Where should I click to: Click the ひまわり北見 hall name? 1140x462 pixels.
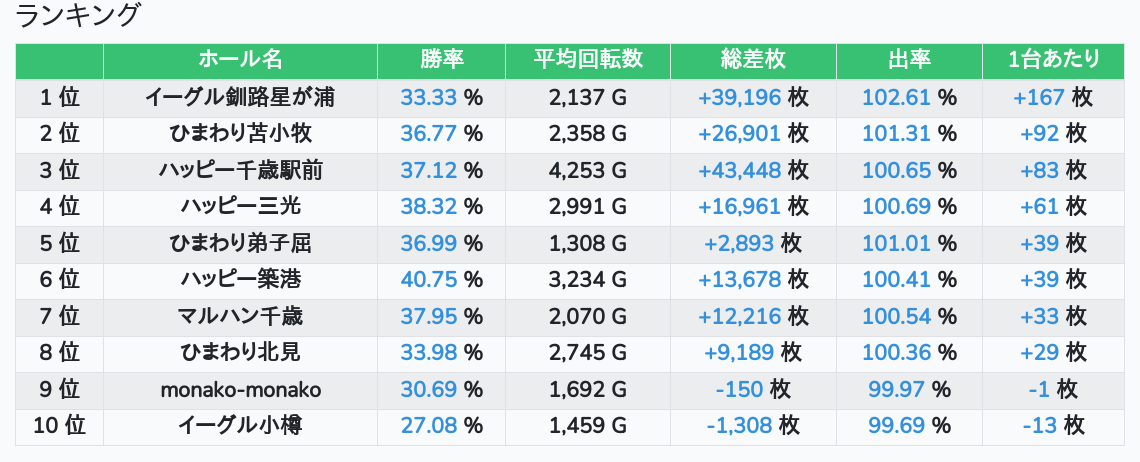tap(241, 353)
